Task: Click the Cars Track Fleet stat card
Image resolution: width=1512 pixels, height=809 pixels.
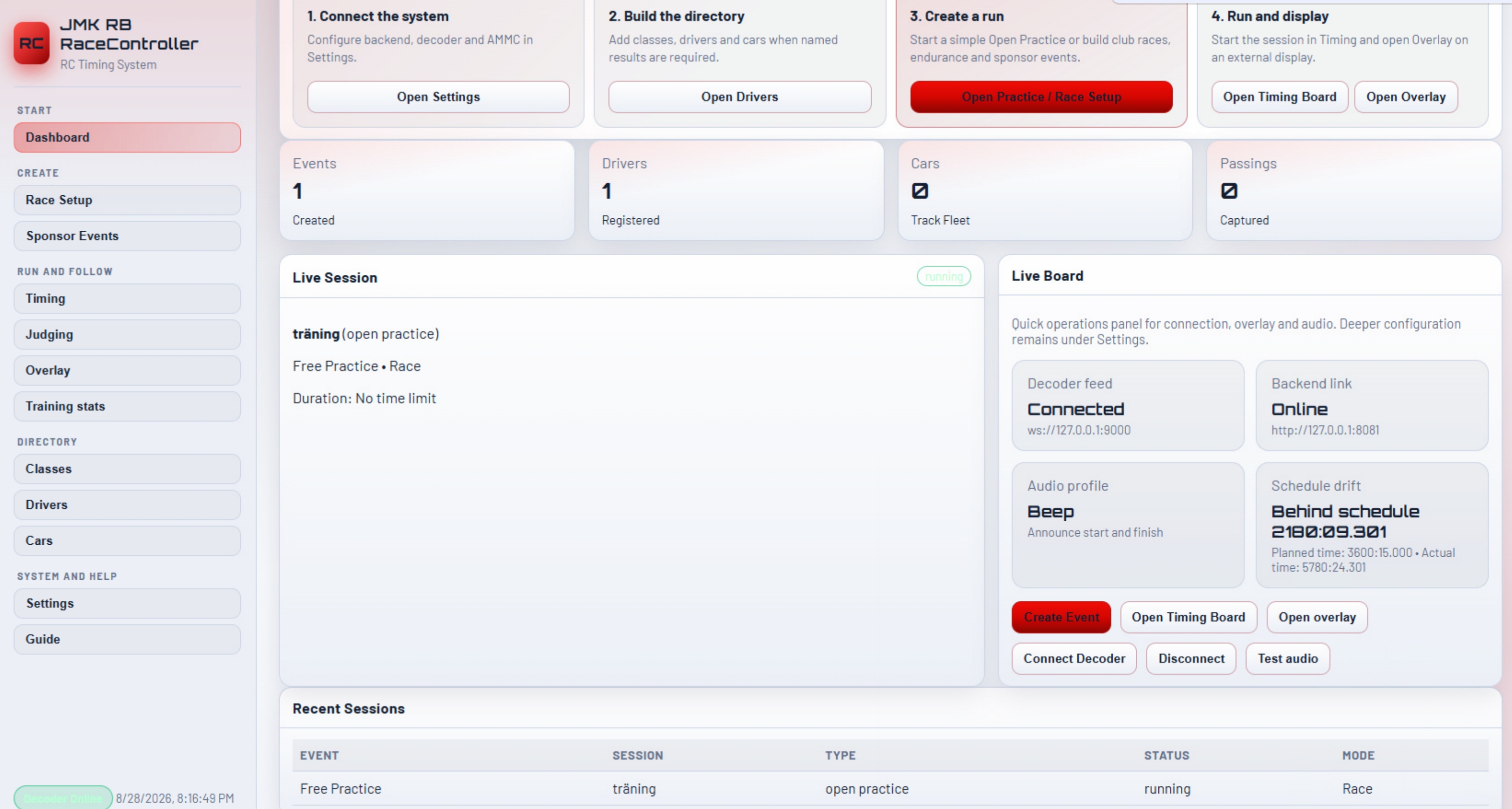Action: pos(1045,191)
